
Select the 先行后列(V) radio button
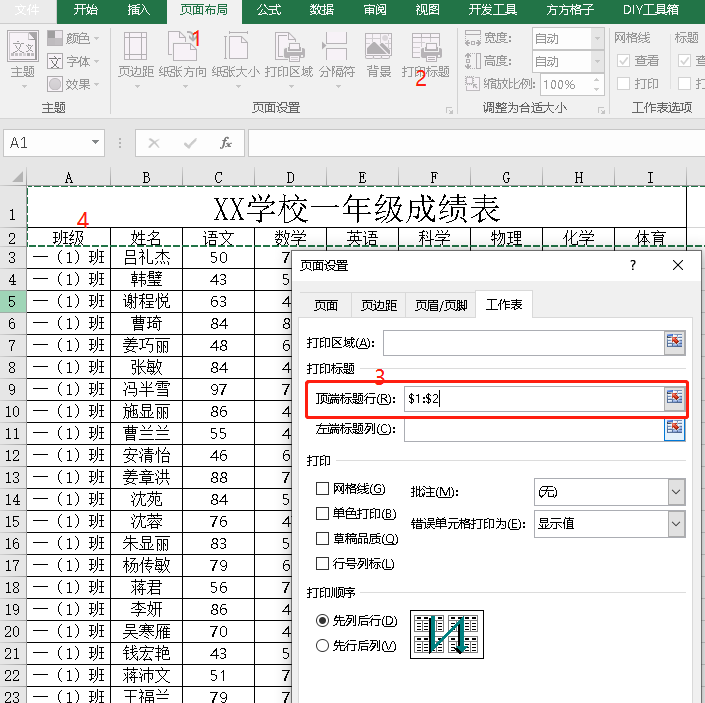[x=322, y=646]
